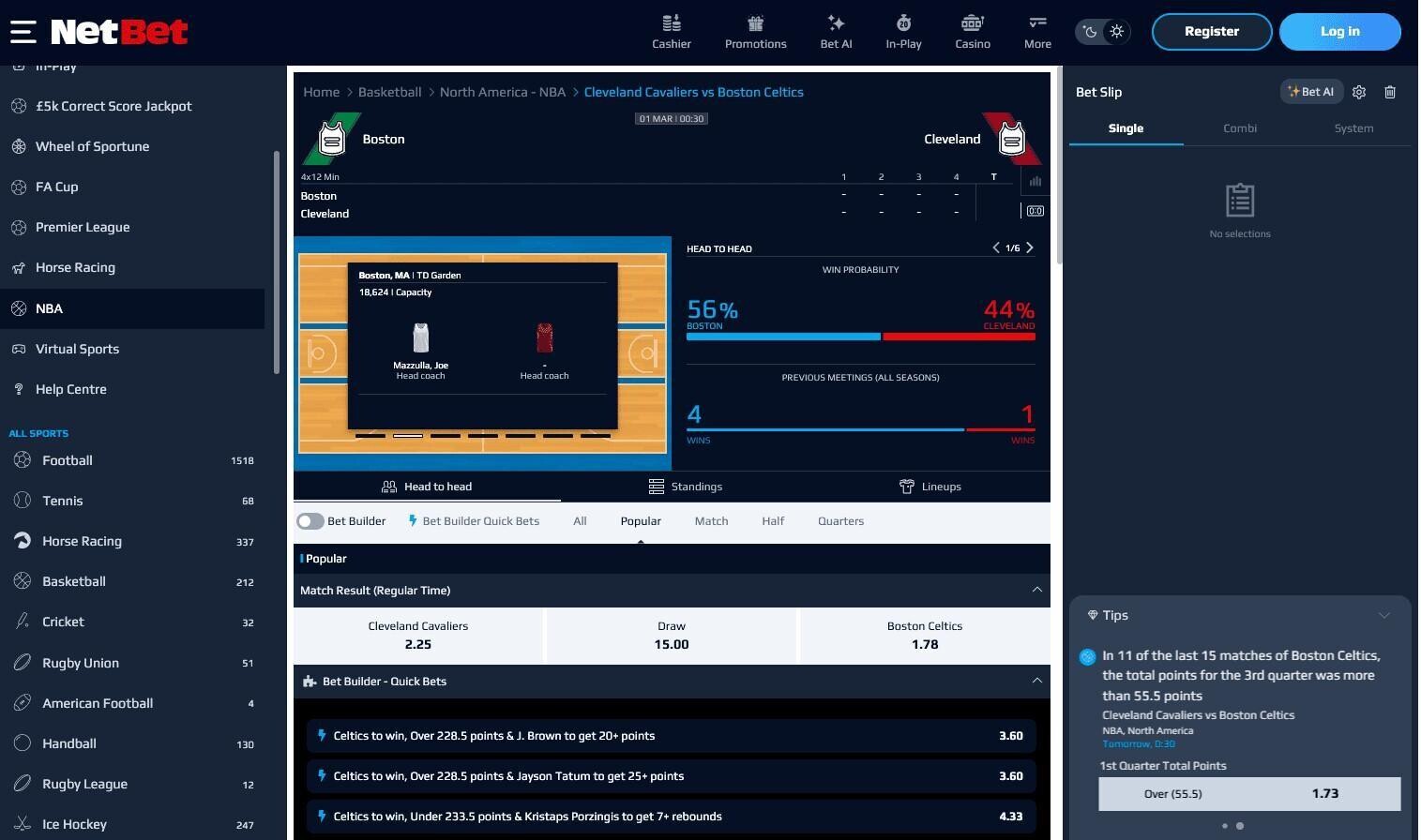Show match statistics bar chart icon

coord(1035,181)
